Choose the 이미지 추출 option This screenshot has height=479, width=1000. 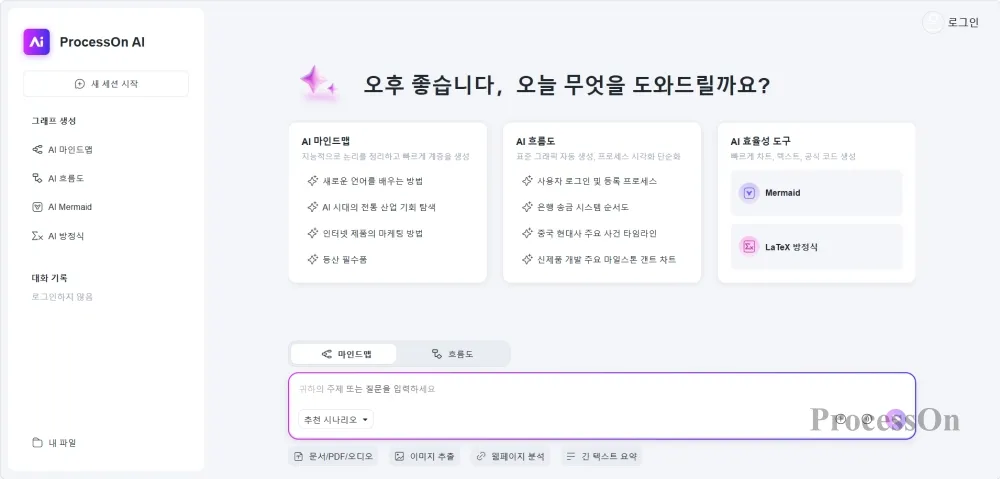click(x=425, y=456)
